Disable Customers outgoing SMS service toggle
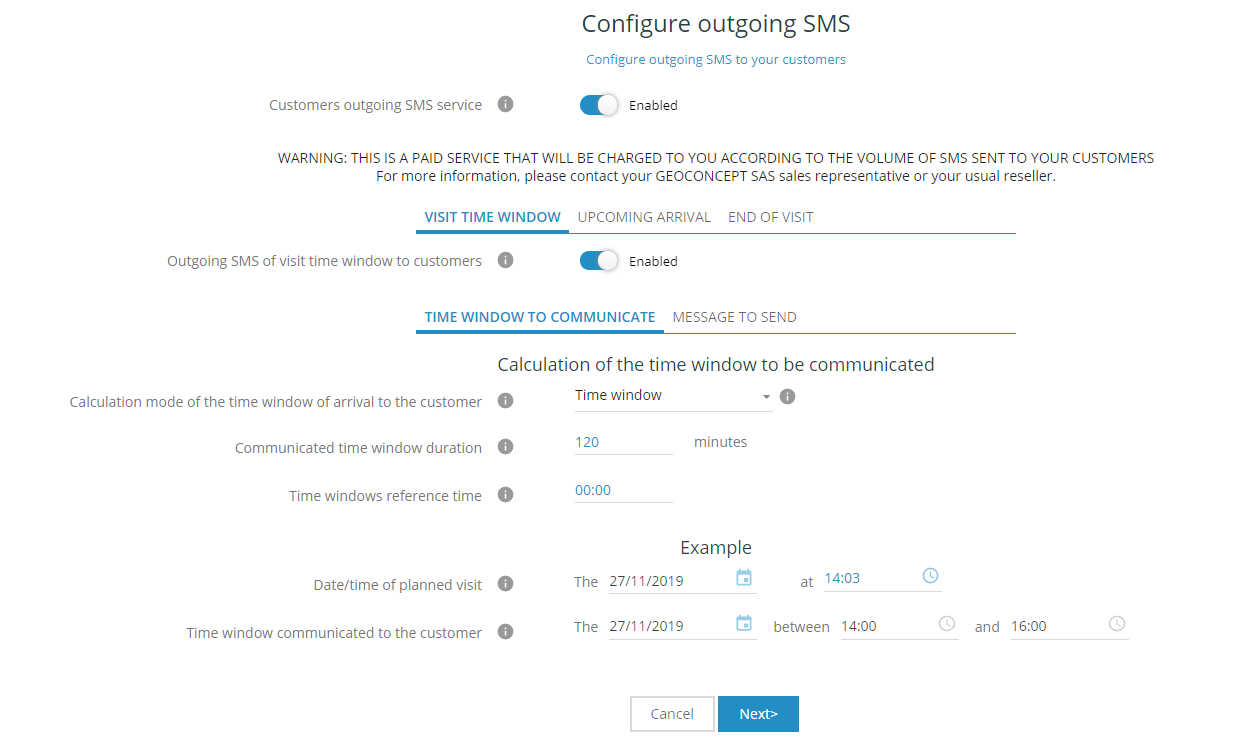The image size is (1242, 753). point(599,105)
